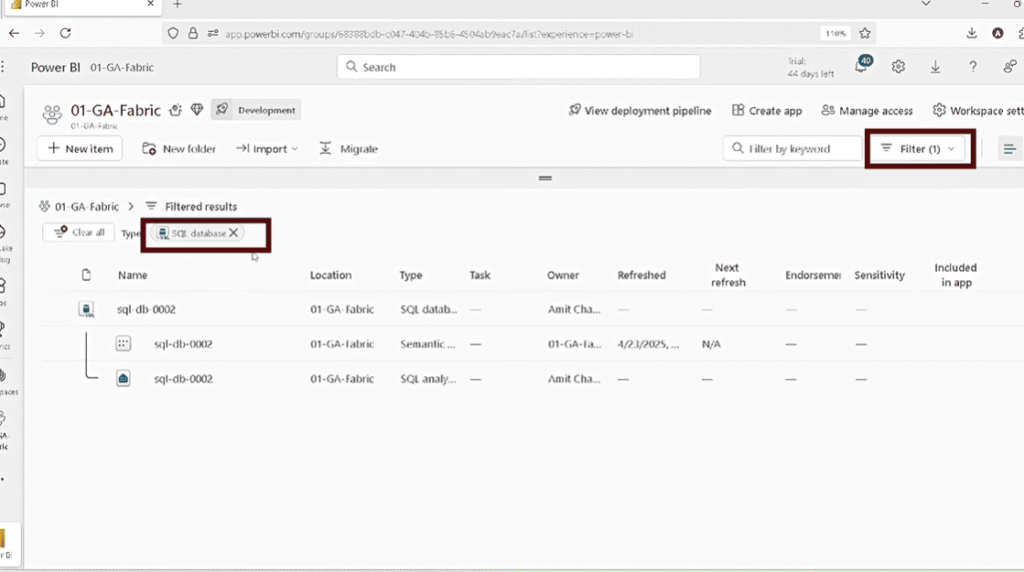Click View deployment pipeline

click(640, 110)
